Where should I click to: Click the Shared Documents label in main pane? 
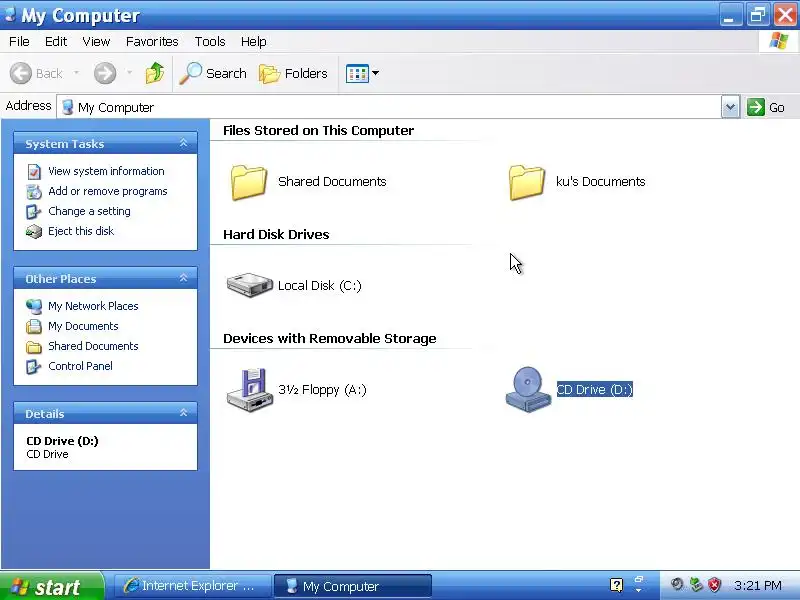[332, 182]
